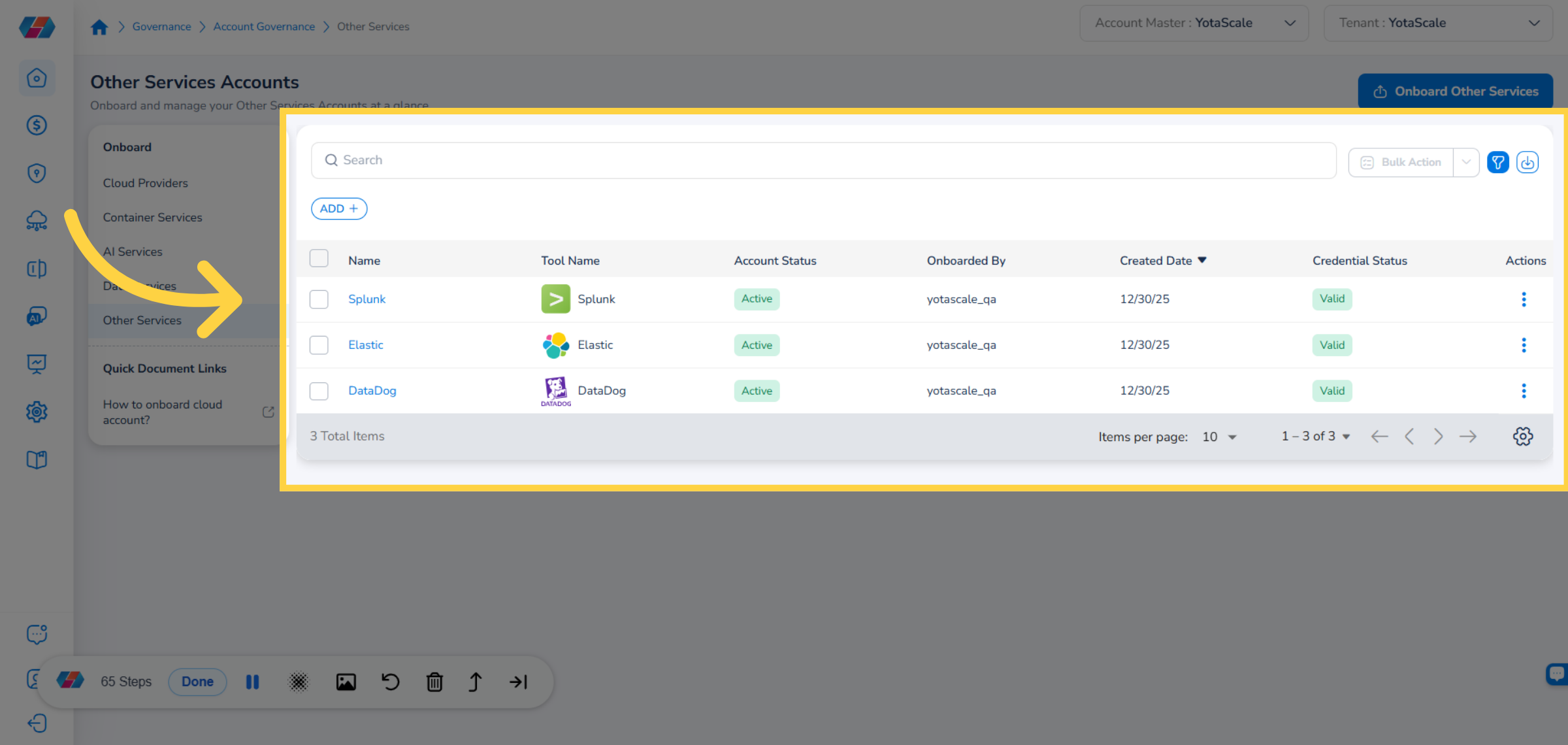Click the filter icon beside Bulk Action

click(1497, 161)
